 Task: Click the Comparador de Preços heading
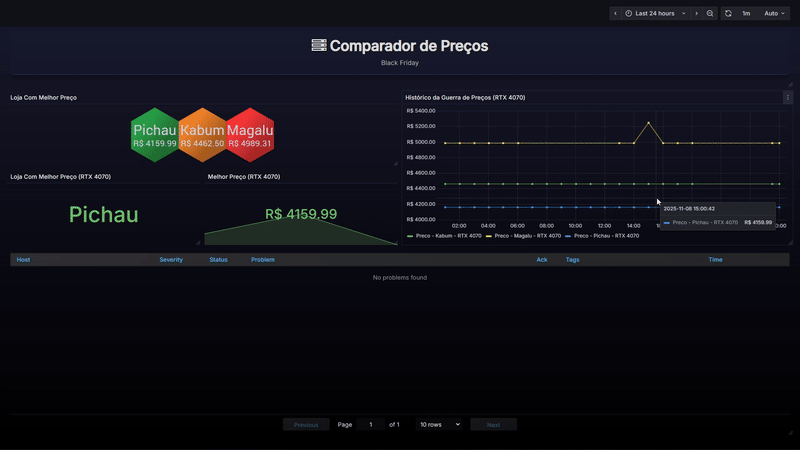[409, 46]
